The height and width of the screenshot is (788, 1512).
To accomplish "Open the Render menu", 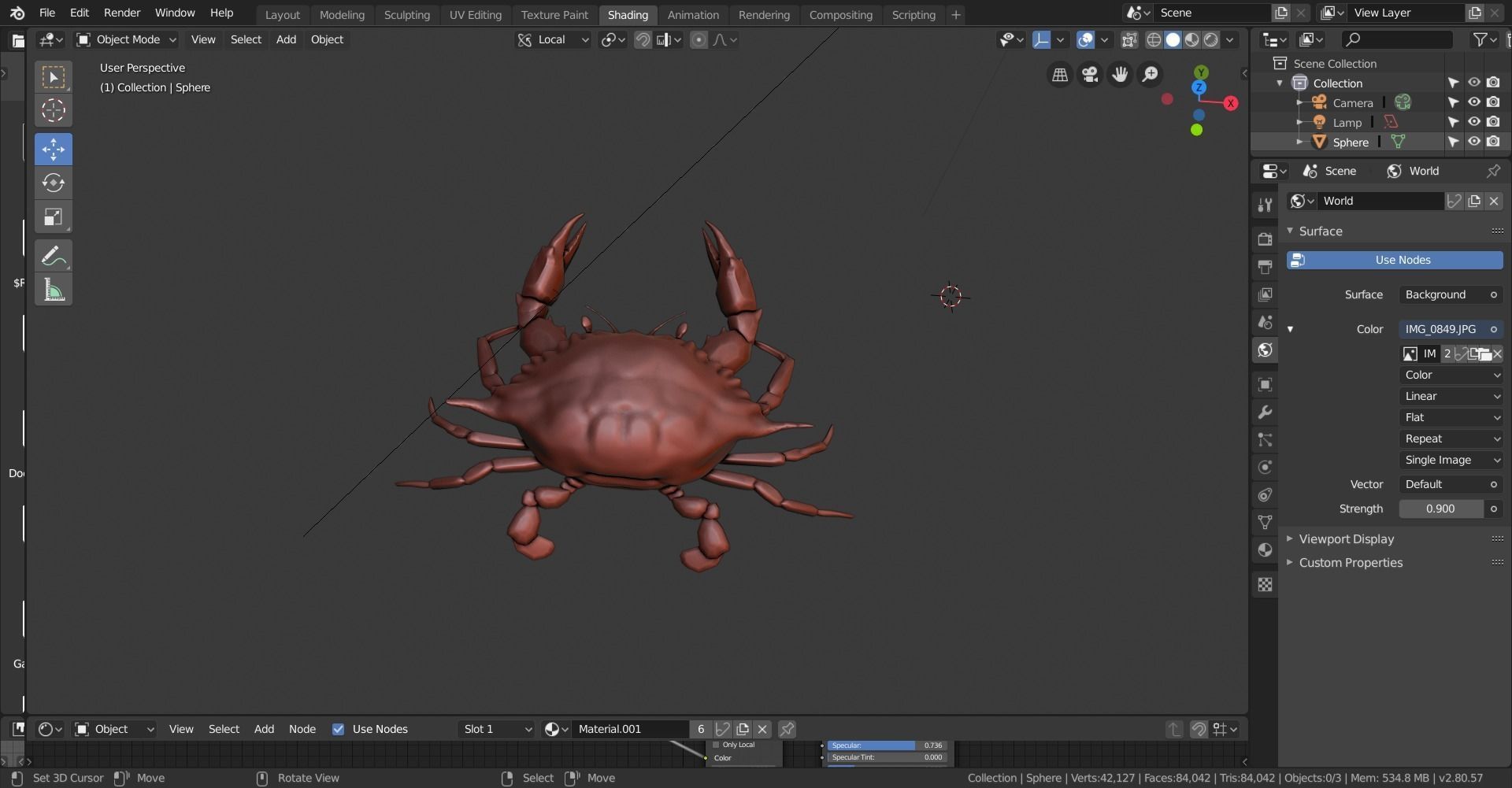I will coord(122,13).
